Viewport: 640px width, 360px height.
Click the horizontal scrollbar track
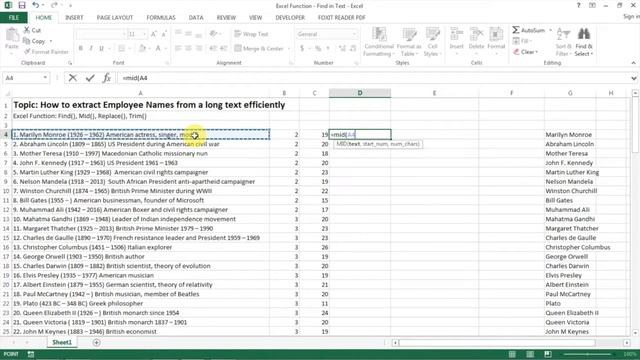[x=510, y=343]
